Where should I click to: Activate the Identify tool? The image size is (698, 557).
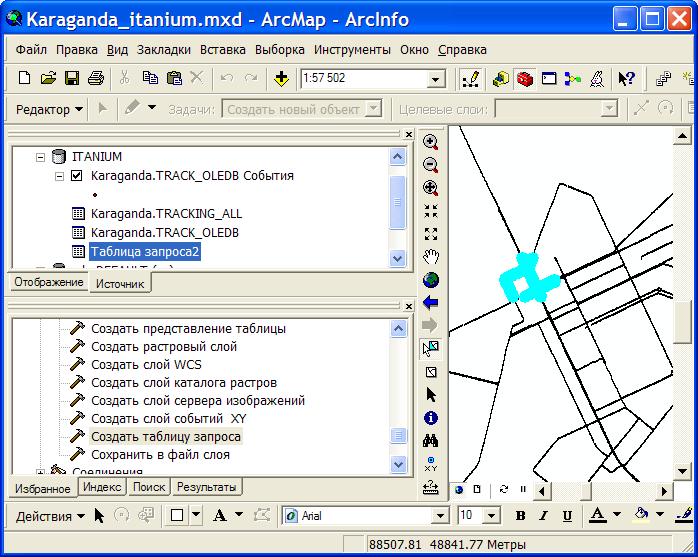pyautogui.click(x=430, y=418)
